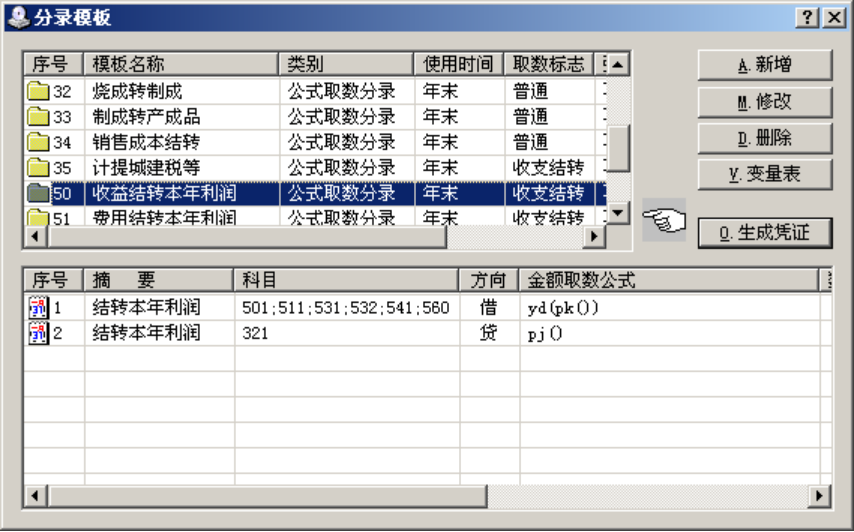Click the folder icon for template 33
The height and width of the screenshot is (532, 854).
click(x=39, y=117)
